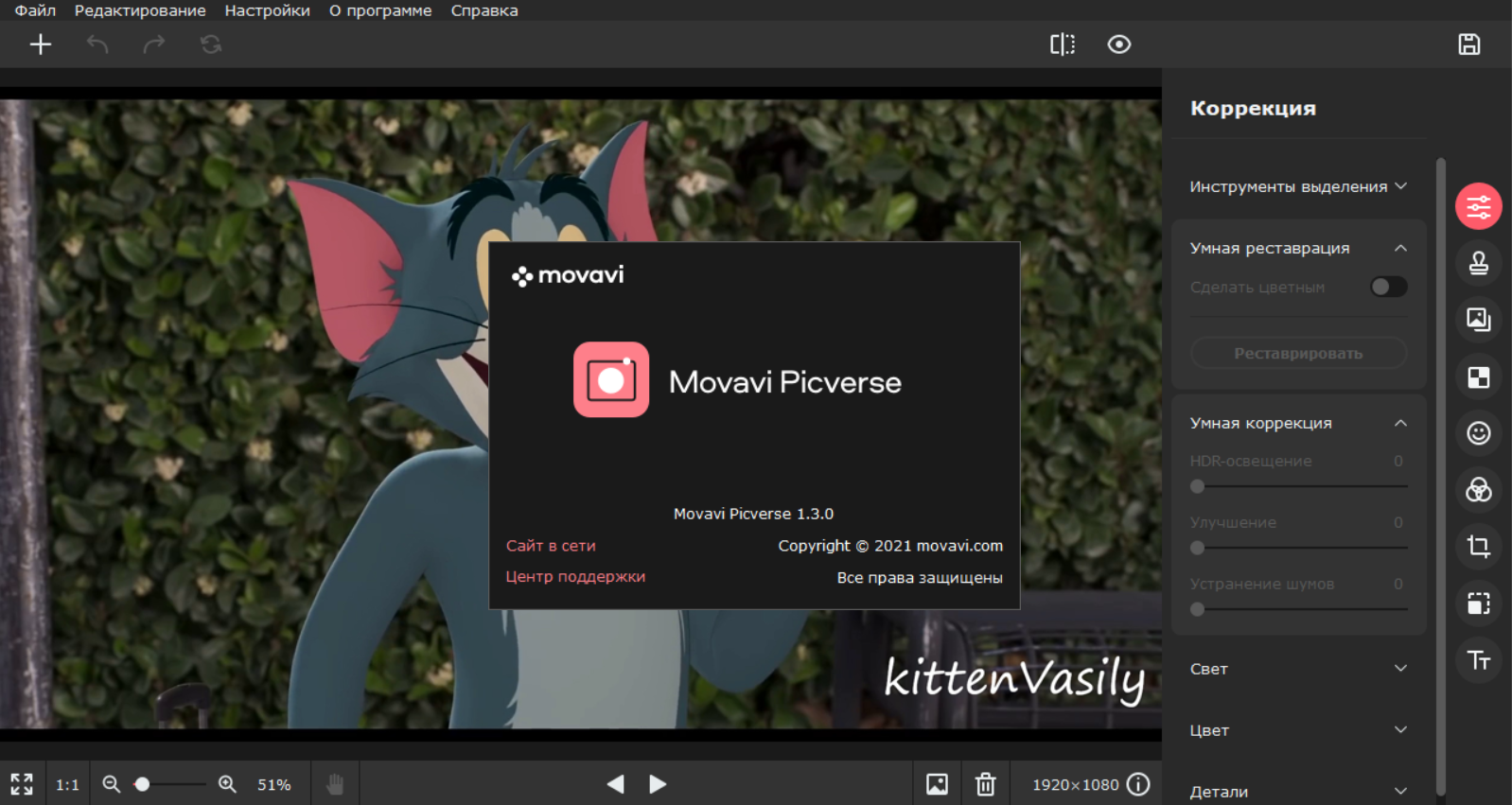1512x805 pixels.
Task: Click the right panel vertical scrollbar
Action: point(1441,476)
